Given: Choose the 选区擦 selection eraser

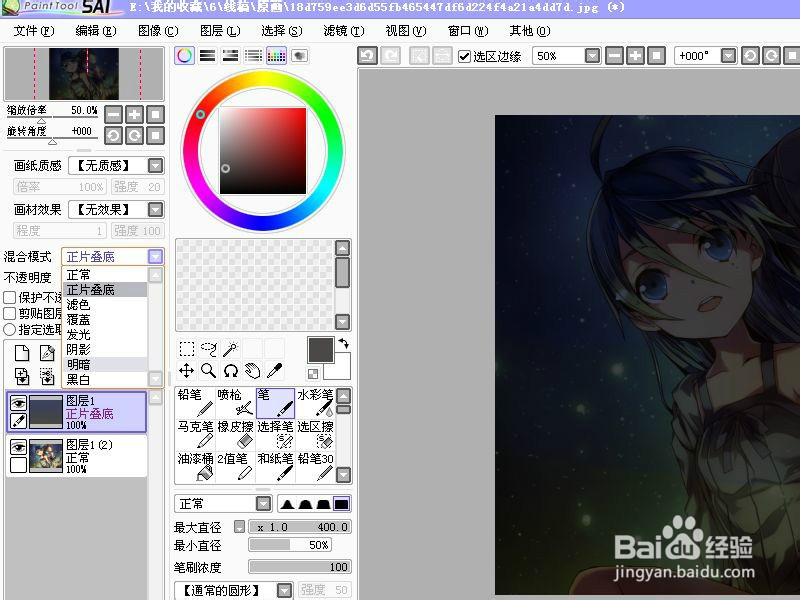Looking at the screenshot, I should point(315,434).
